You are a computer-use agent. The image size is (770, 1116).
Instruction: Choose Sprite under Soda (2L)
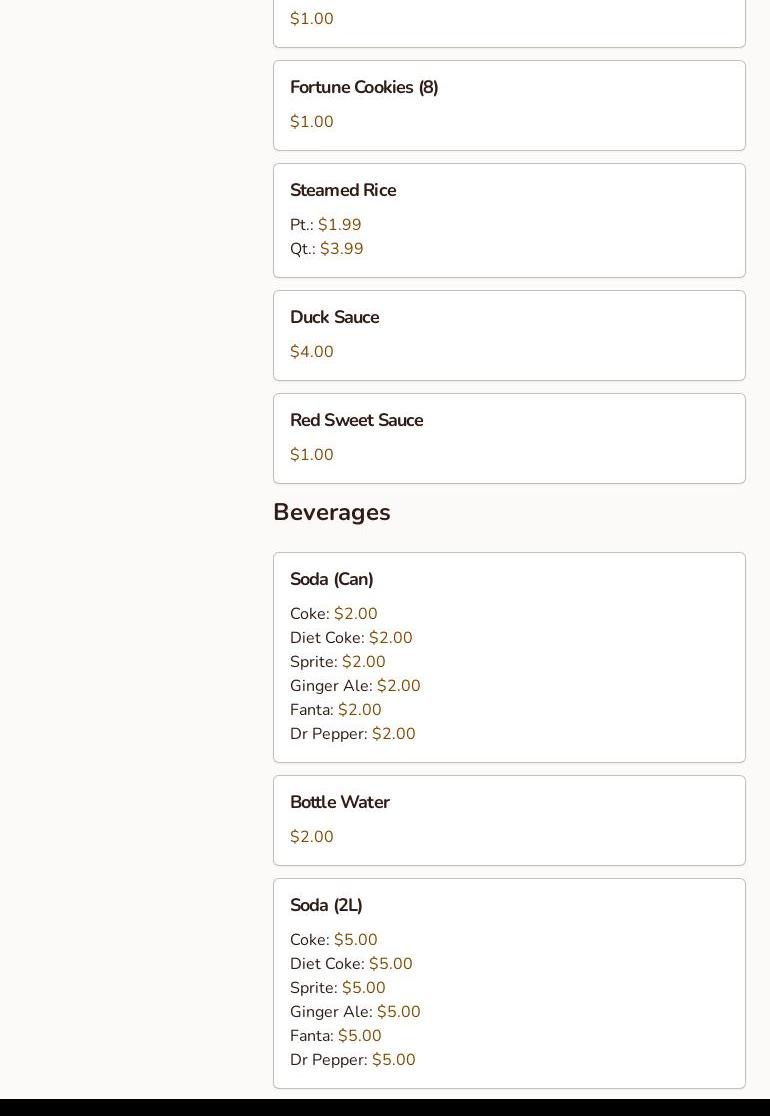[x=338, y=988]
